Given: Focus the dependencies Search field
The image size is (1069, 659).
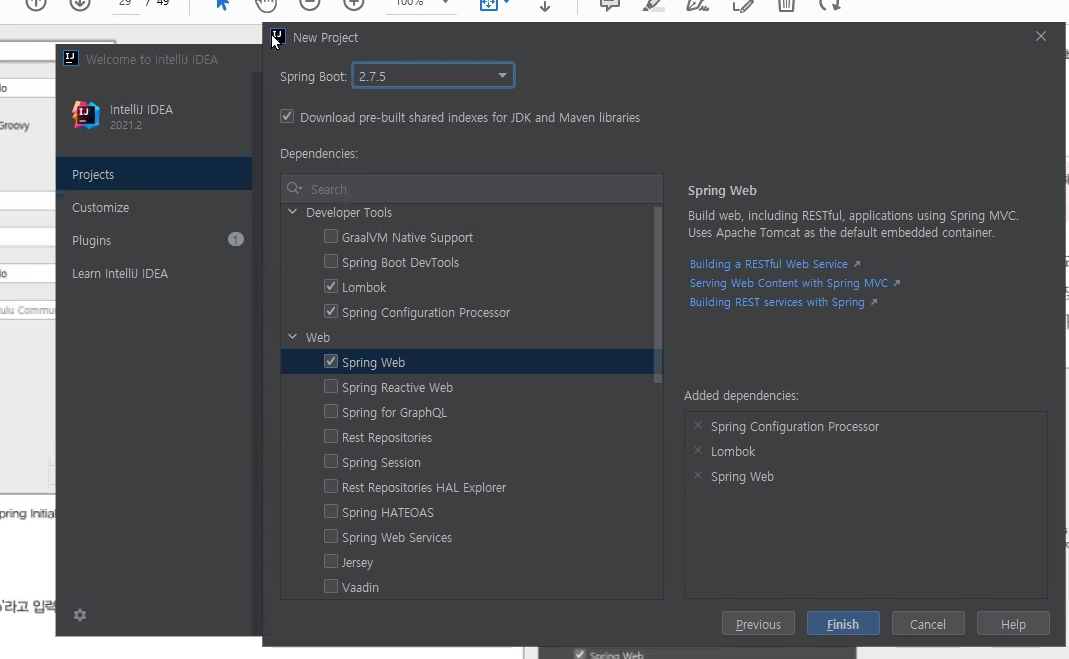Looking at the screenshot, I should click(x=472, y=189).
